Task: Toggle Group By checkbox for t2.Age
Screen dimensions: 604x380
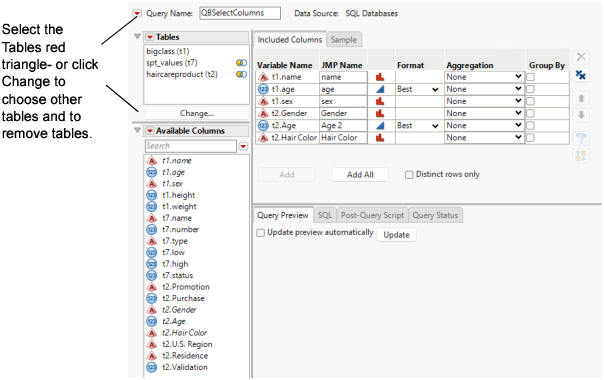Action: tap(530, 126)
